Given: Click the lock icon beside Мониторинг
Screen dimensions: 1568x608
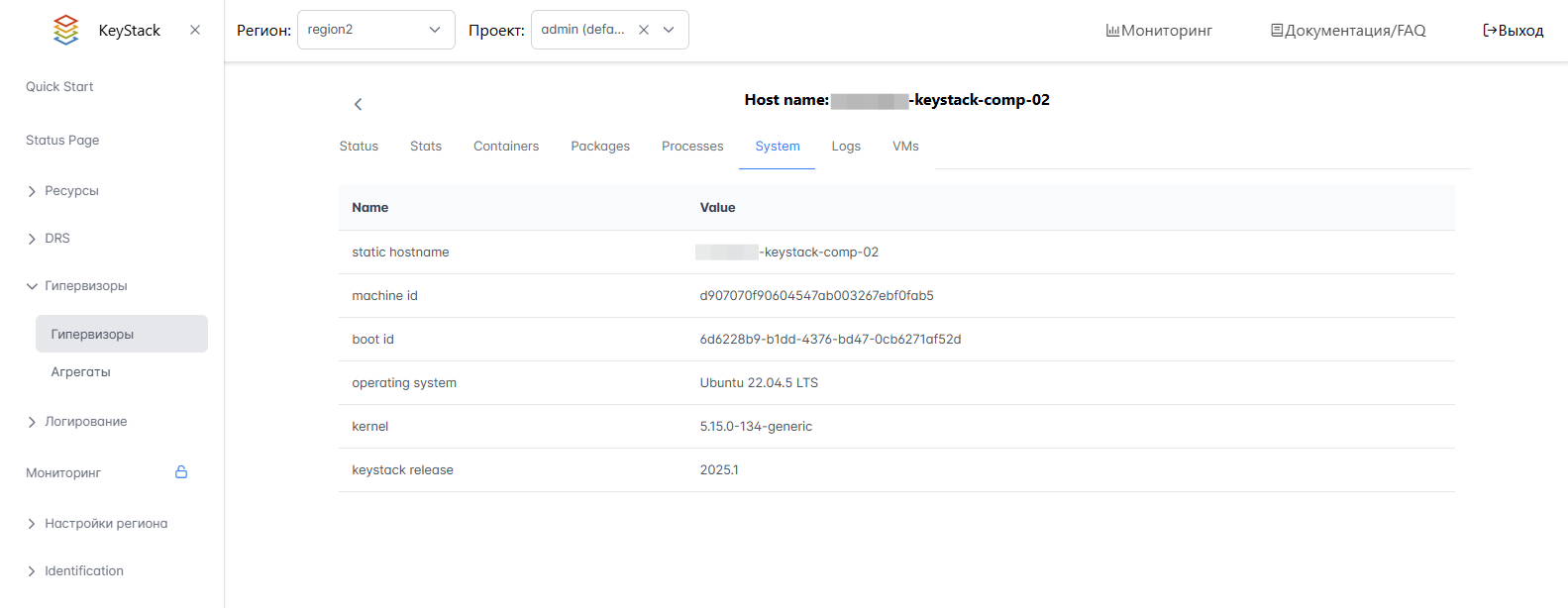Looking at the screenshot, I should 181,472.
